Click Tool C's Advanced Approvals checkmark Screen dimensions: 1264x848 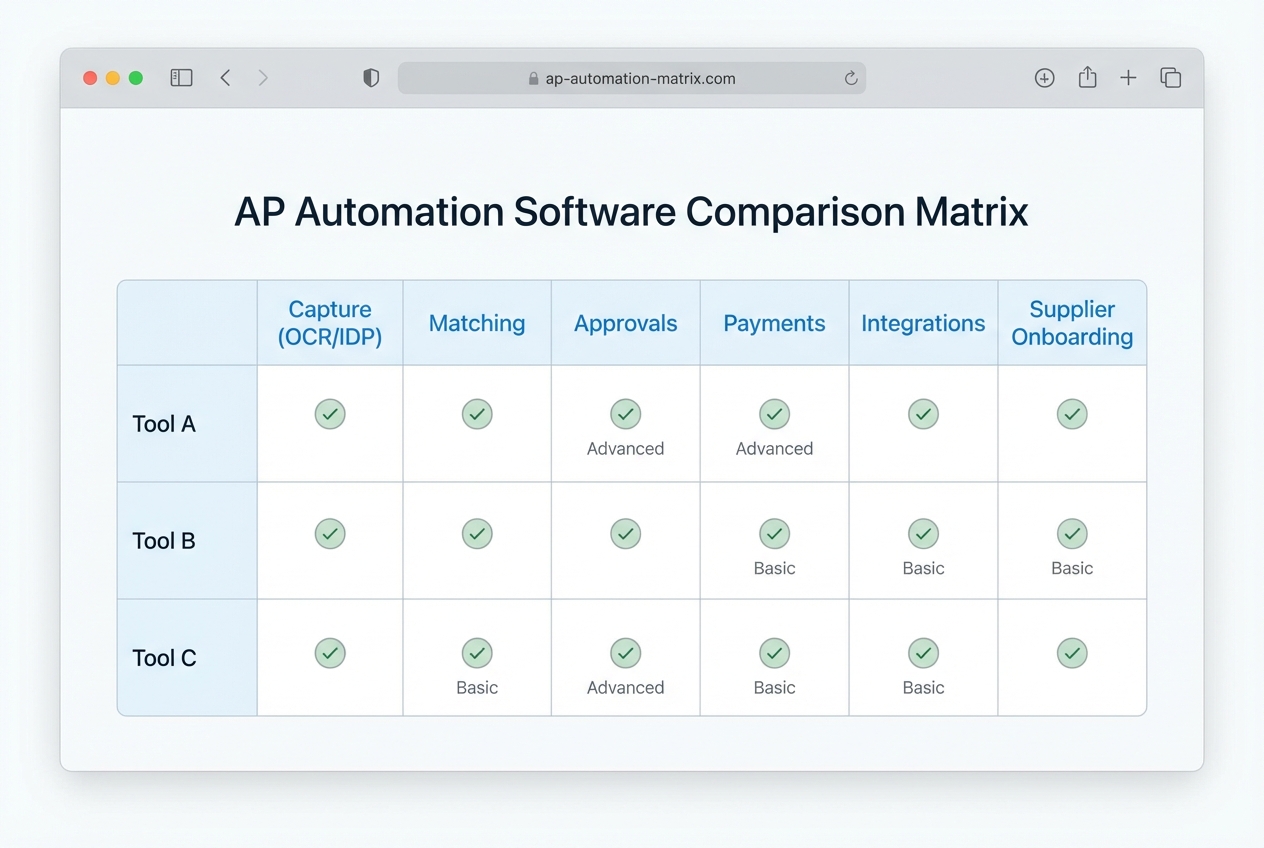[x=625, y=654]
